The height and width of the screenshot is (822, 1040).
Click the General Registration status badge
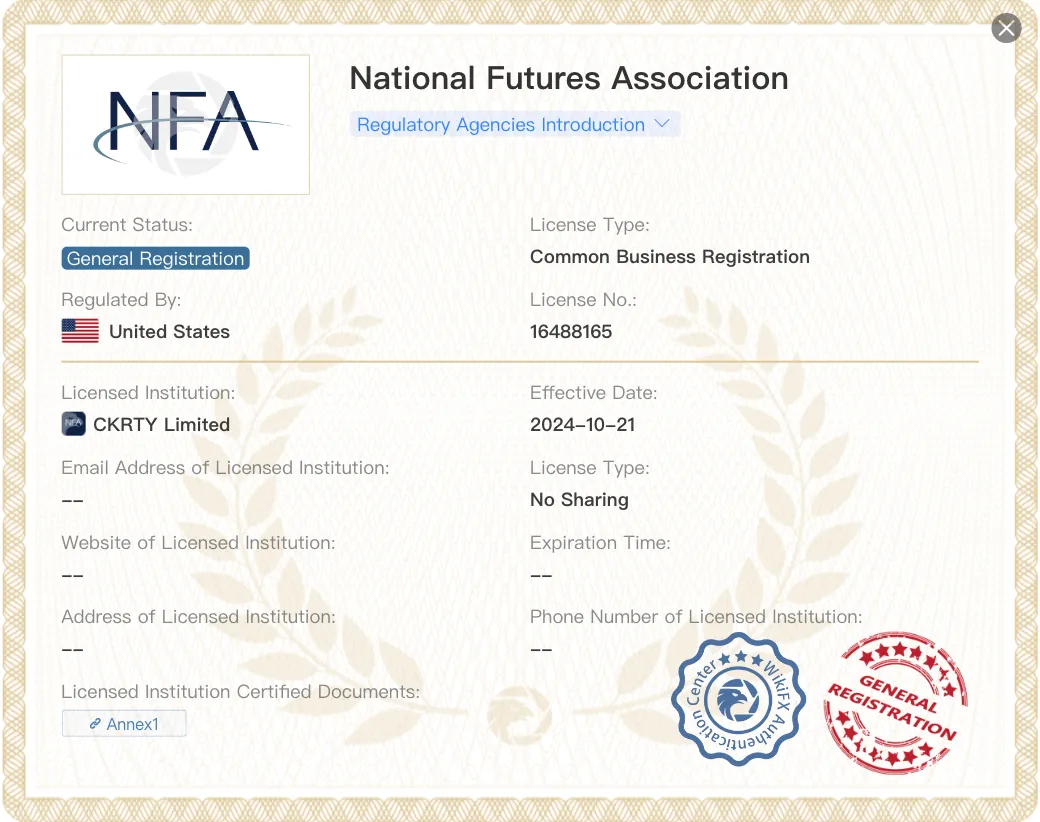[x=155, y=258]
